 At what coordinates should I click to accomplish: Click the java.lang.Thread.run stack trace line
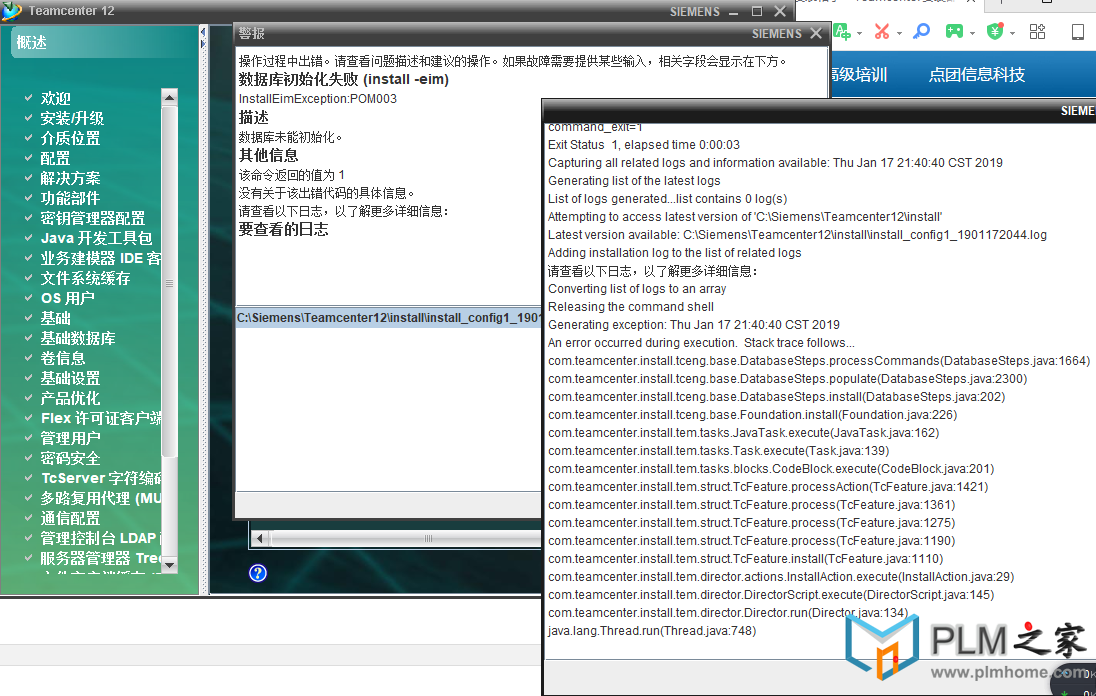pos(652,632)
